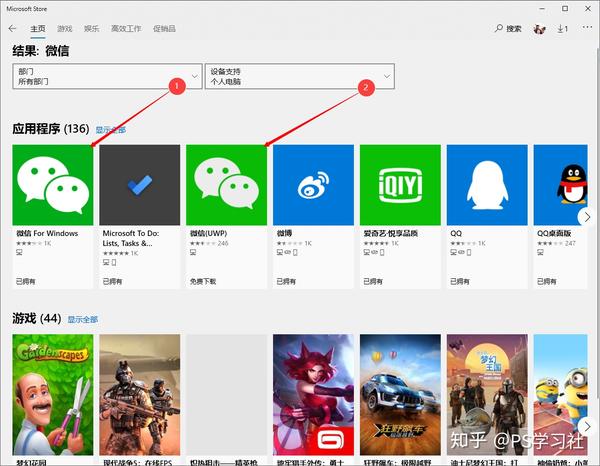Open the 迪士尼梦幻王国 game thumbnail
This screenshot has height=466, width=600.
[487, 395]
